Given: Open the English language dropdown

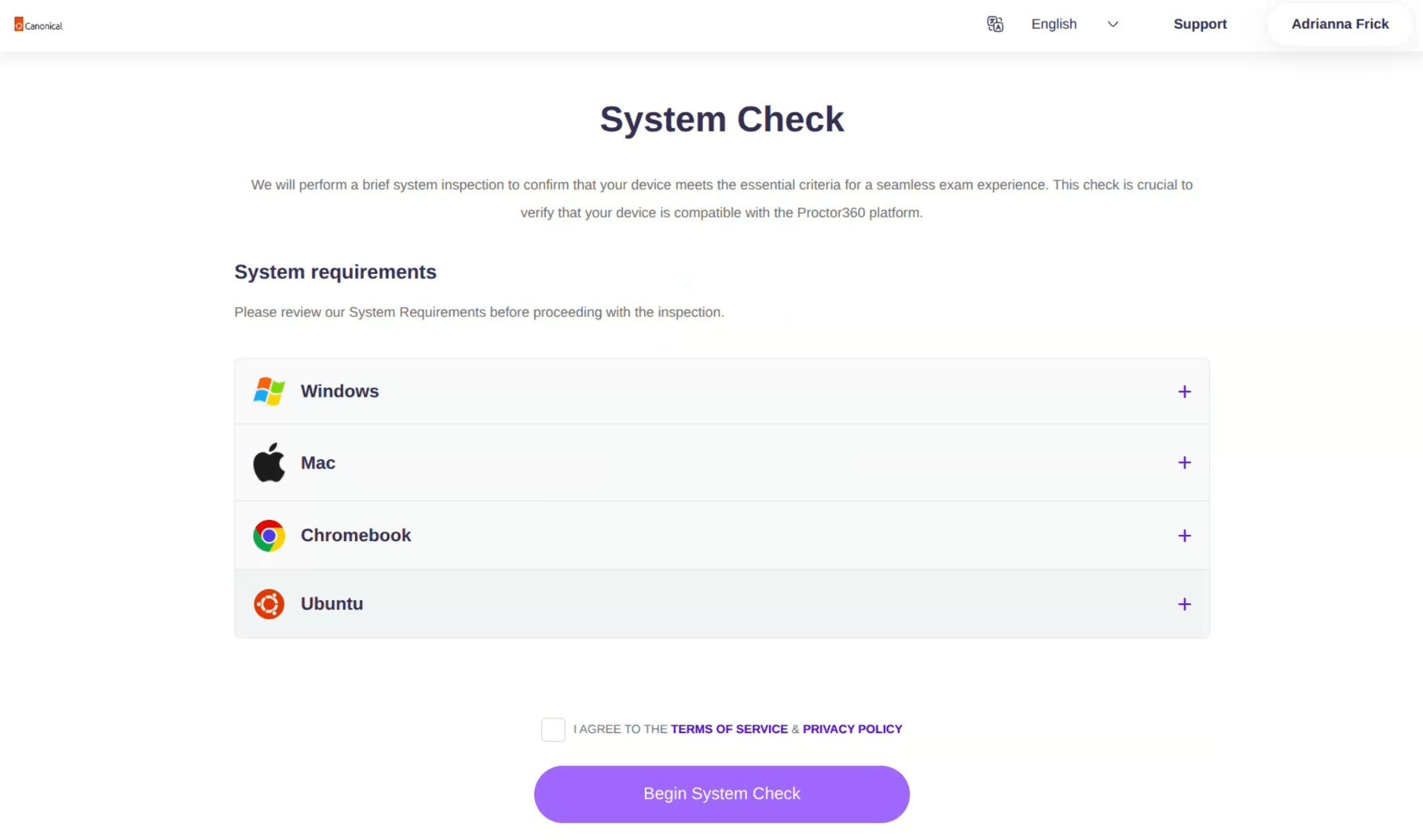Looking at the screenshot, I should coord(1053,24).
